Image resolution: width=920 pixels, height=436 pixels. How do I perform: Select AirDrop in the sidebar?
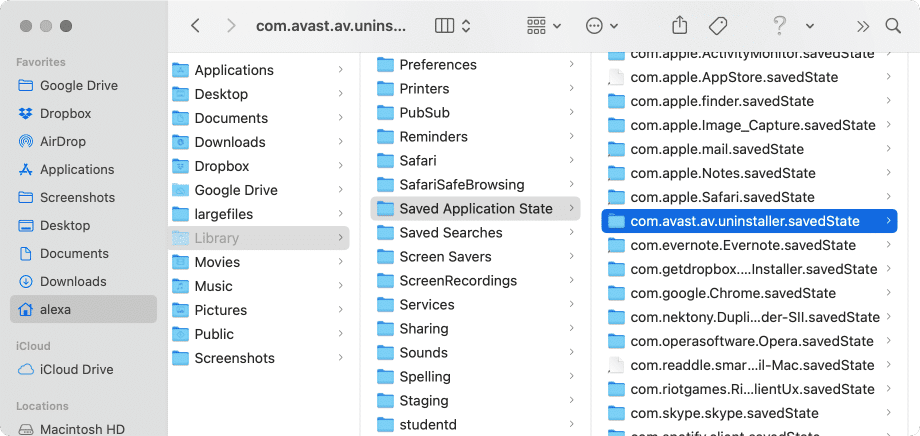point(83,141)
